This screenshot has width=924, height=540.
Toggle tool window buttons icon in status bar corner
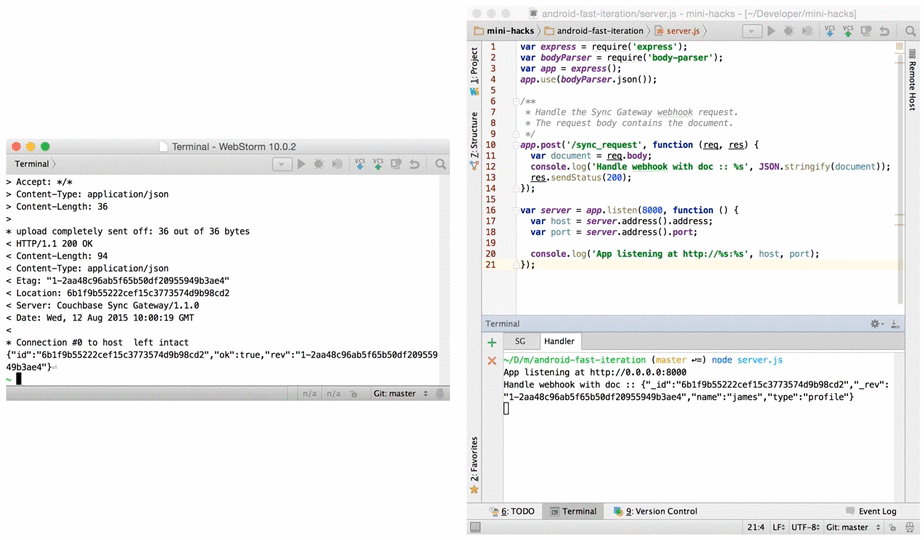pyautogui.click(x=475, y=528)
